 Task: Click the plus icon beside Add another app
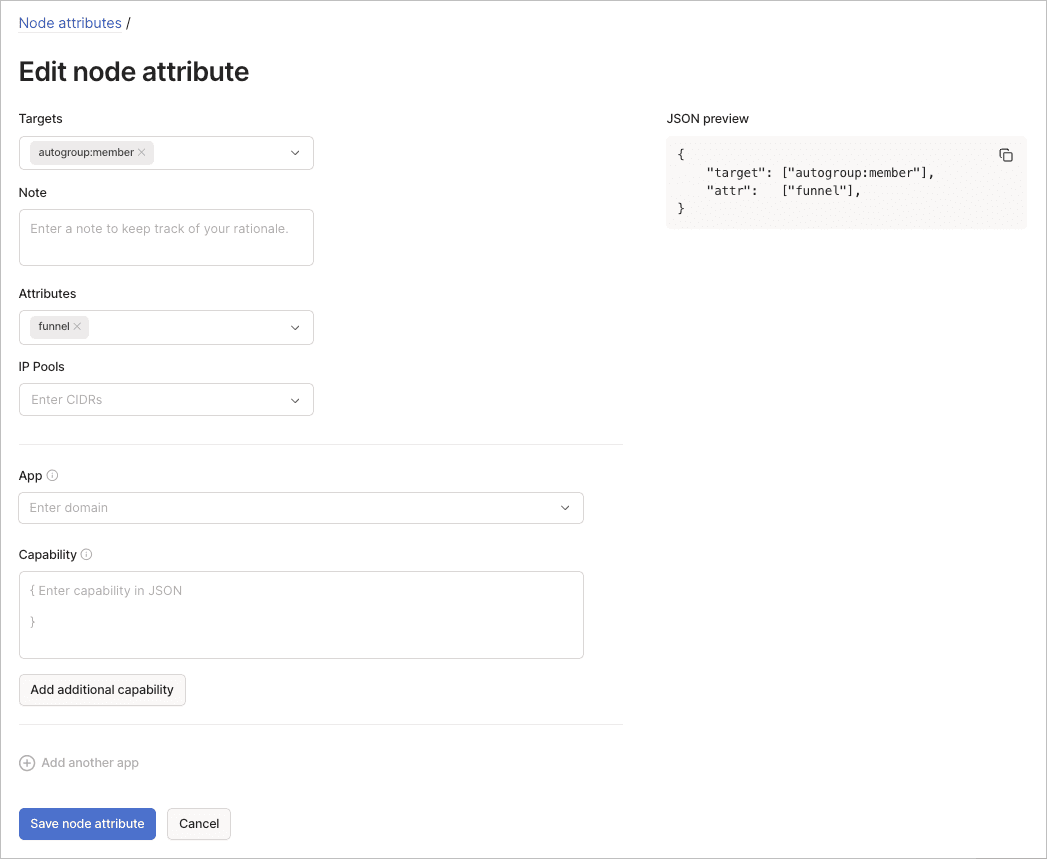27,762
